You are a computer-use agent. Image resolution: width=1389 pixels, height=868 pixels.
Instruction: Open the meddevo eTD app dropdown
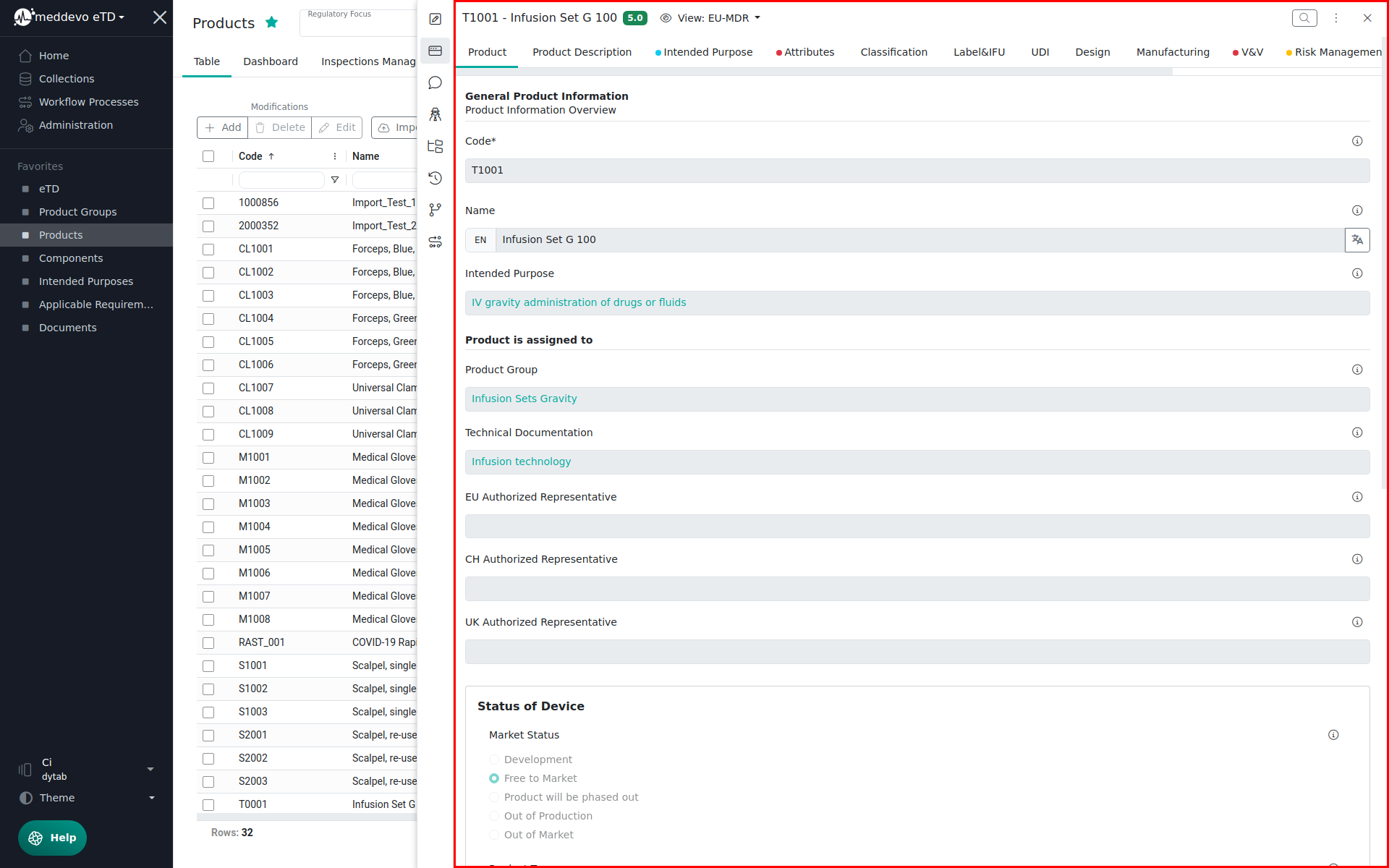[x=80, y=17]
